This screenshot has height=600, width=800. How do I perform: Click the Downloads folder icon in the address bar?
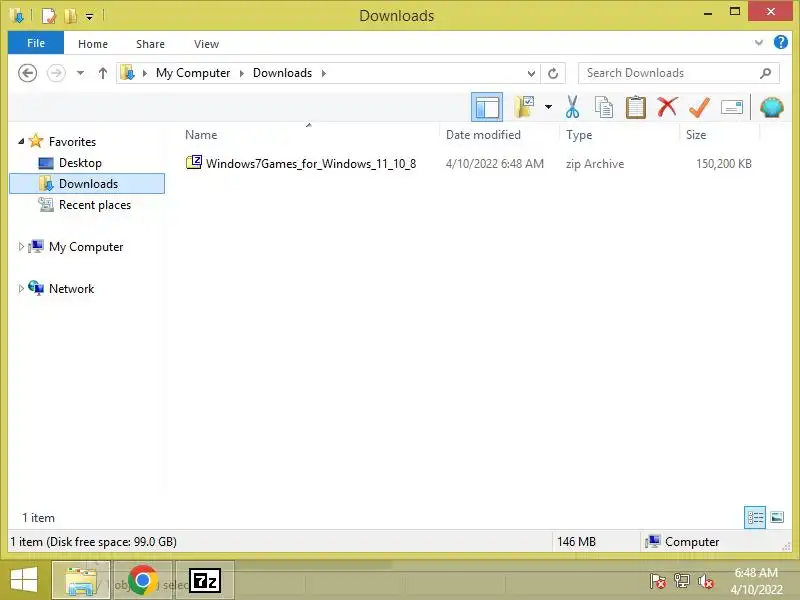point(128,73)
